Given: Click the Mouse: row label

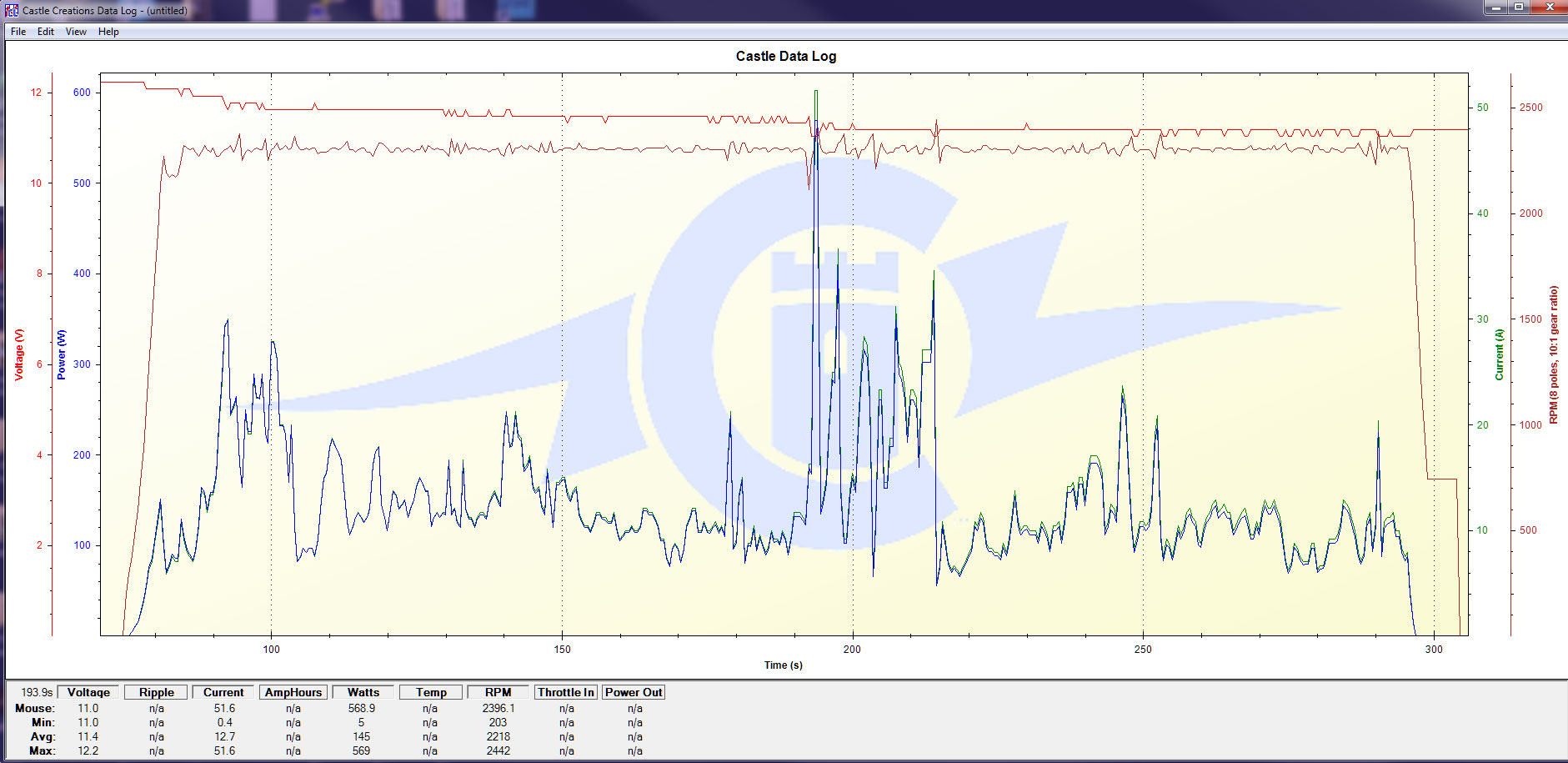Looking at the screenshot, I should (x=35, y=708).
